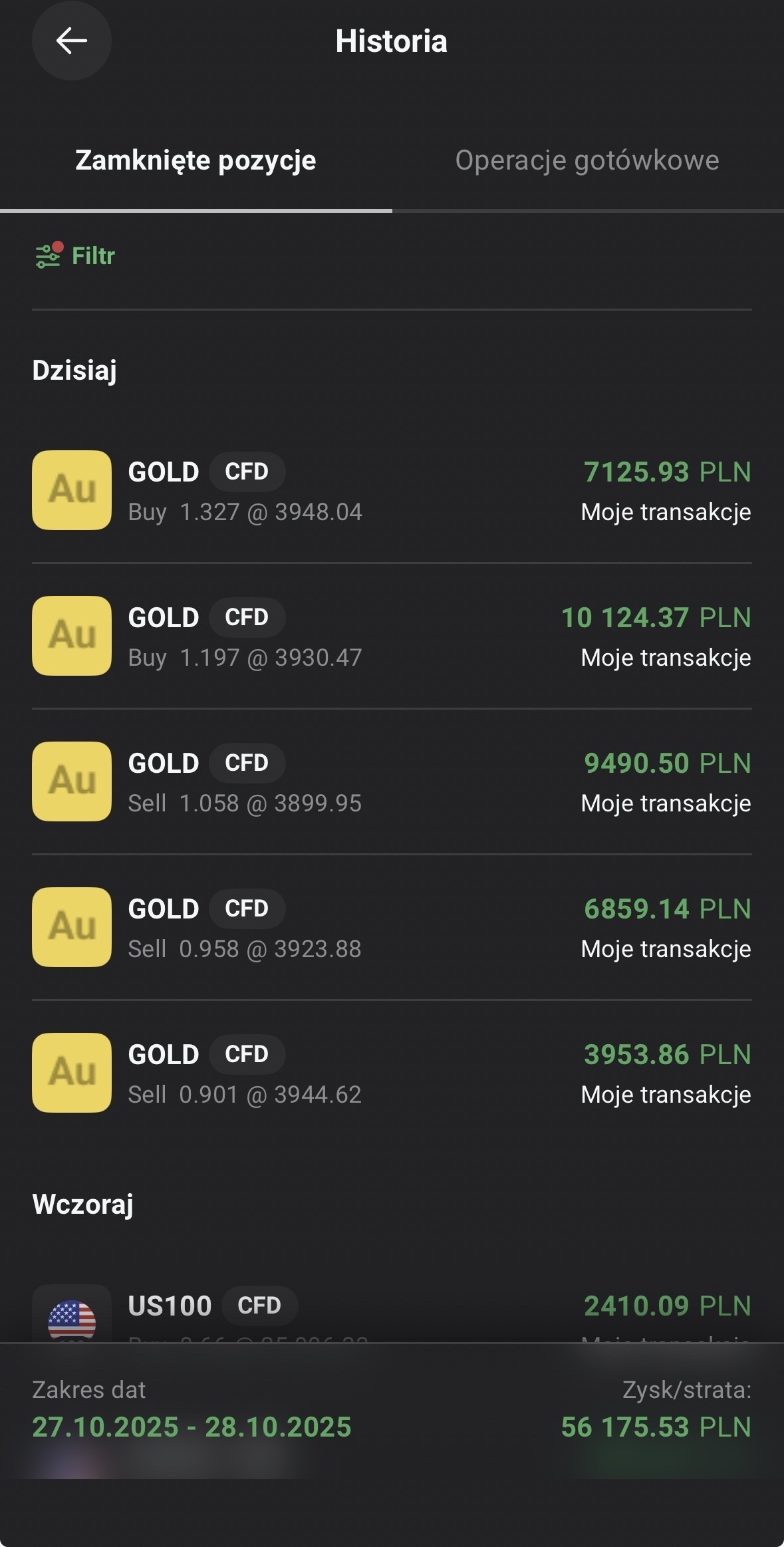Tap Au icon of 6859.14 PLN trade
Viewport: 784px width, 1547px height.
click(x=72, y=927)
